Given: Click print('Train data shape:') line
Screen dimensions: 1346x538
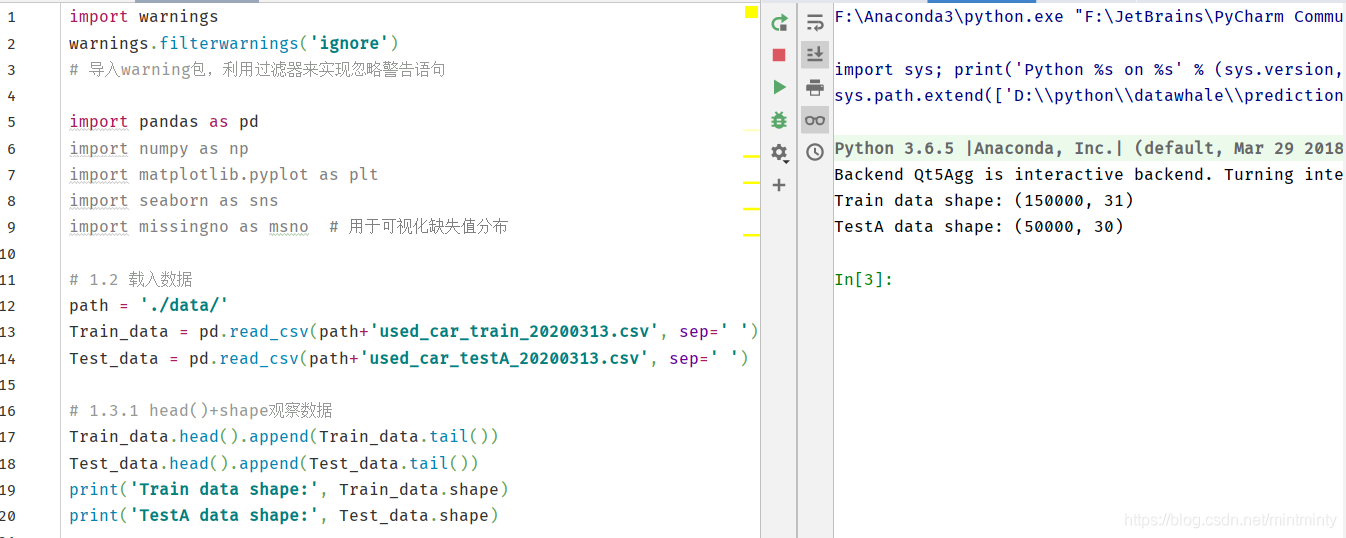Looking at the screenshot, I should (x=289, y=489).
